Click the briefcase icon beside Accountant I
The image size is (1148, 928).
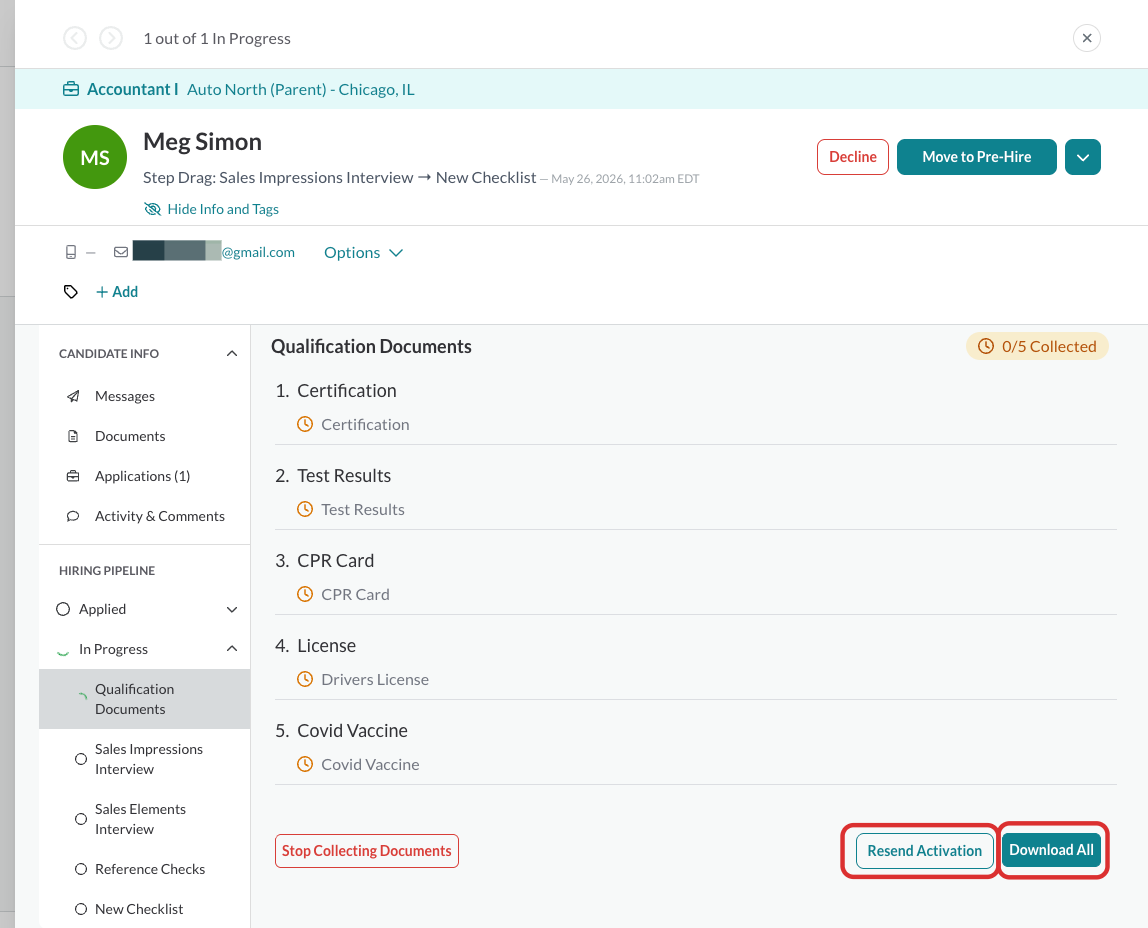(x=71, y=89)
